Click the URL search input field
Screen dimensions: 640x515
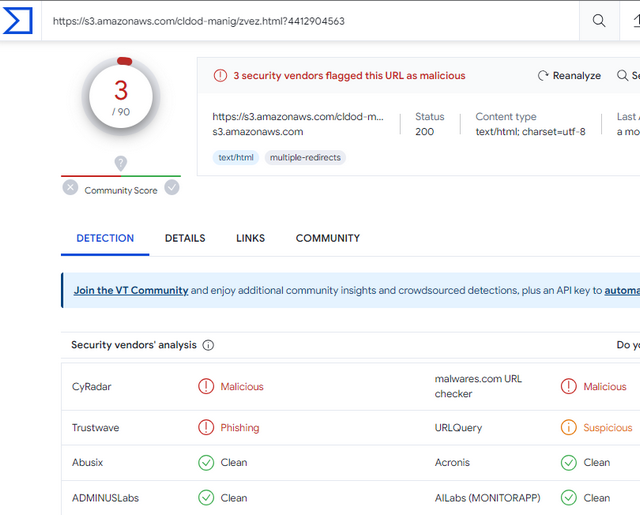(x=310, y=21)
